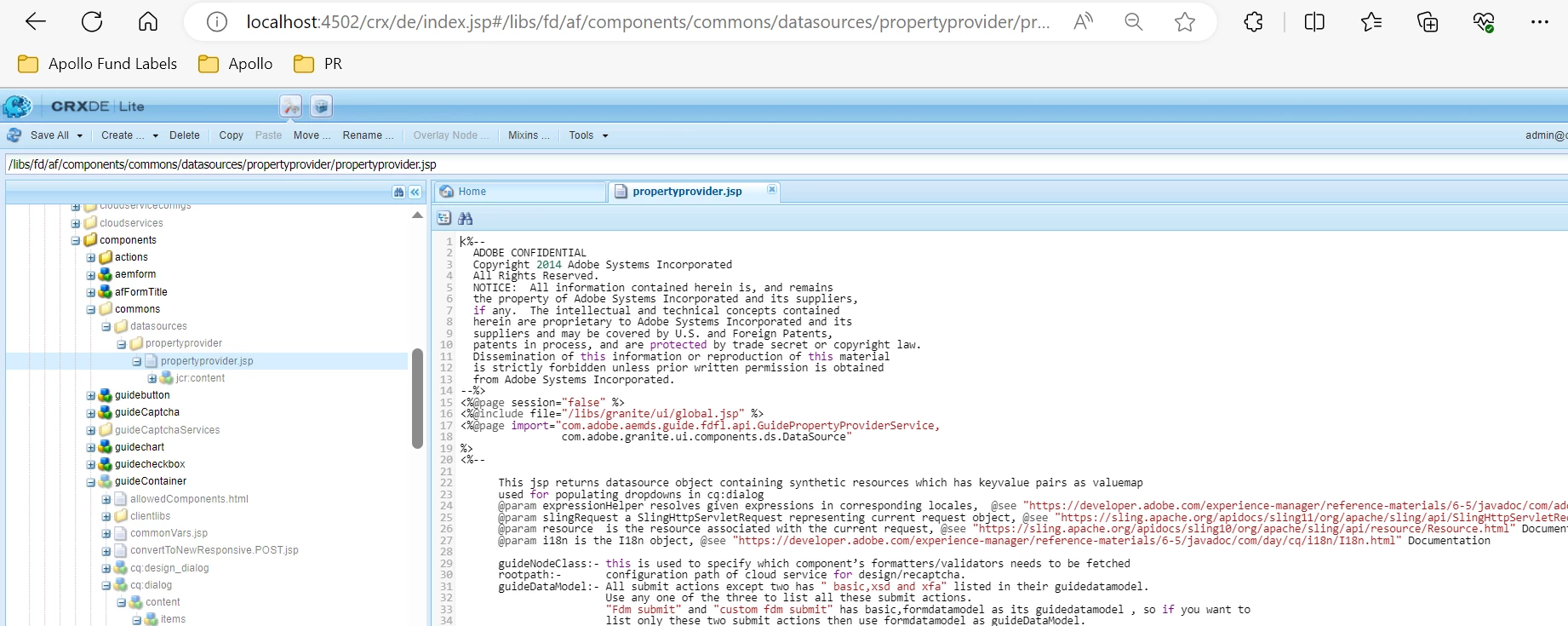Open Apollo Fund Labels bookmark folder
This screenshot has width=1568, height=626.
tap(97, 64)
